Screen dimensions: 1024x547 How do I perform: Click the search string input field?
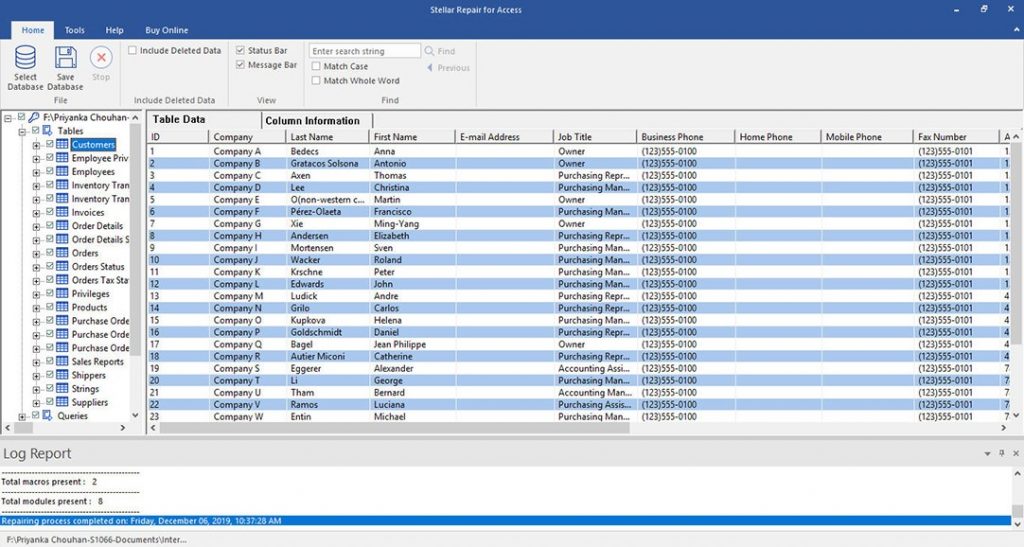pos(364,51)
